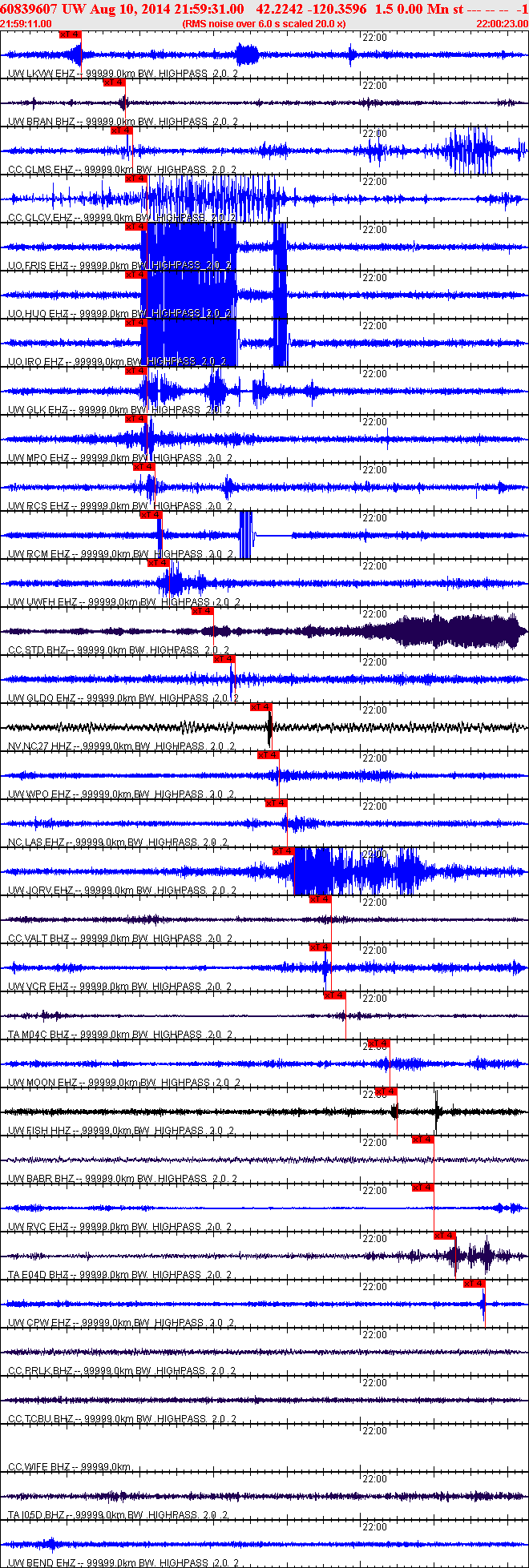Image resolution: width=529 pixels, height=1568 pixels.
Task: Click the pick marker on RCM trace
Action: click(151, 515)
